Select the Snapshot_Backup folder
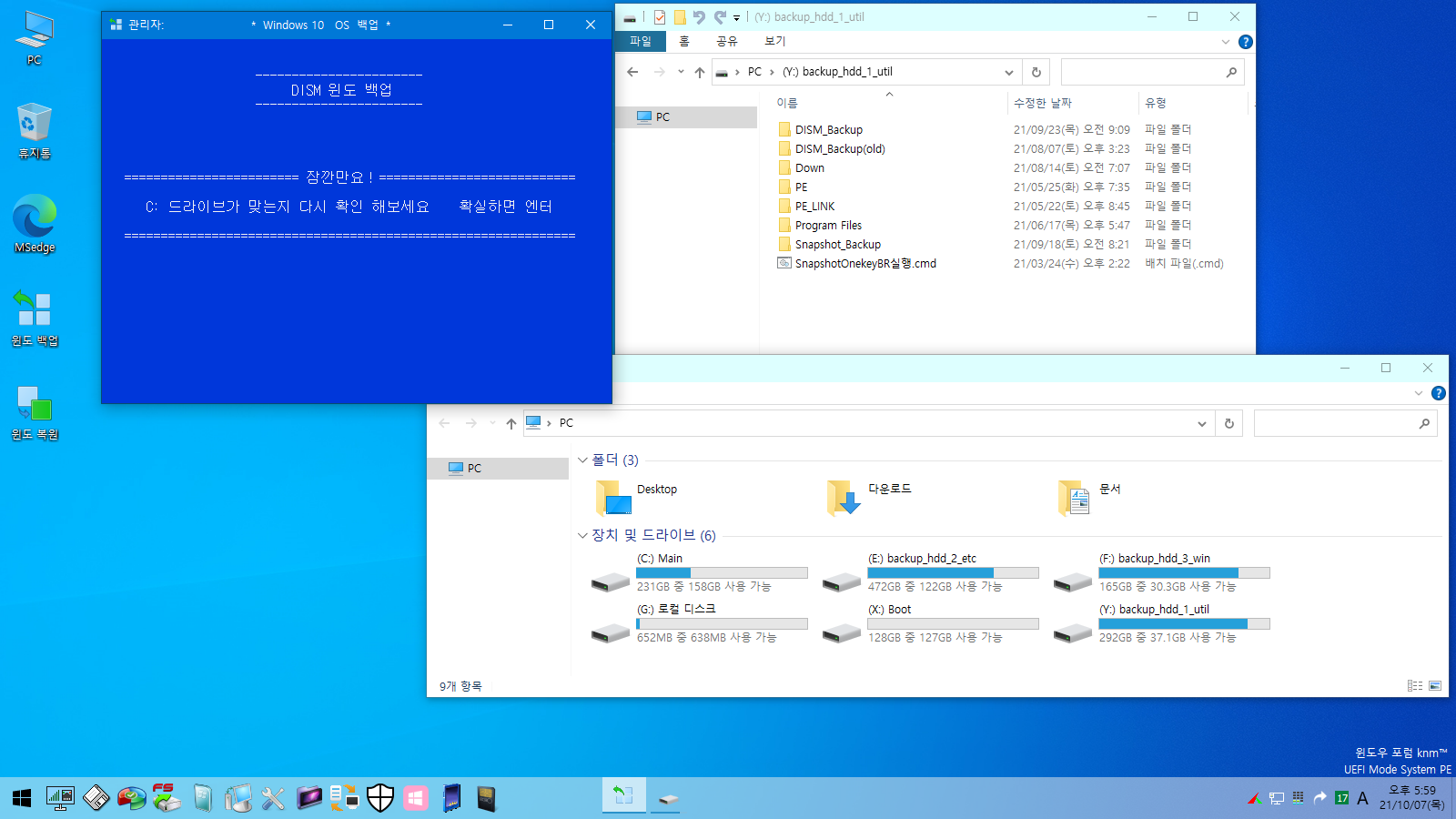This screenshot has width=1456, height=819. (x=837, y=244)
